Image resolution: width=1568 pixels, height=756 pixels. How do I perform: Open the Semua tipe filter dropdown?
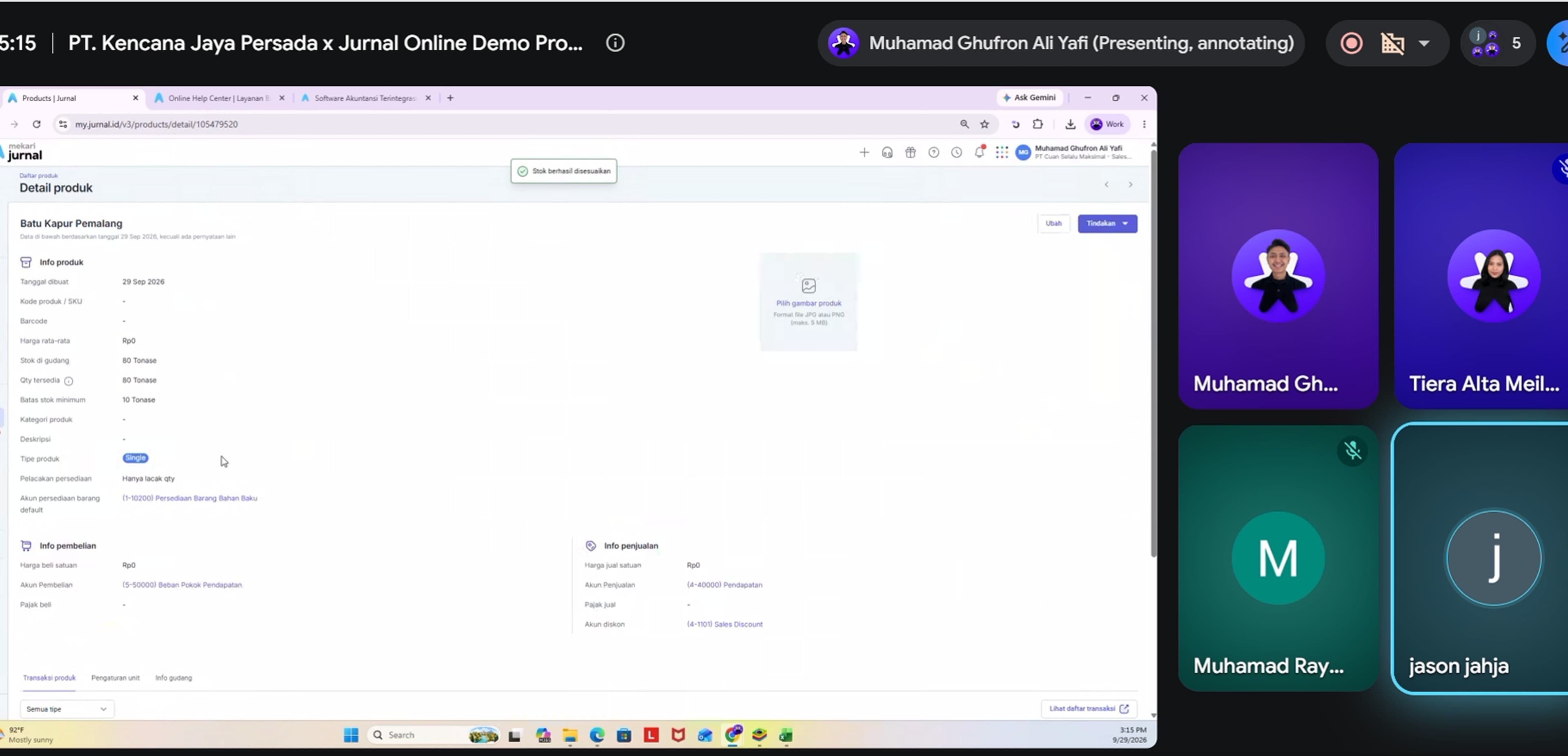click(67, 709)
